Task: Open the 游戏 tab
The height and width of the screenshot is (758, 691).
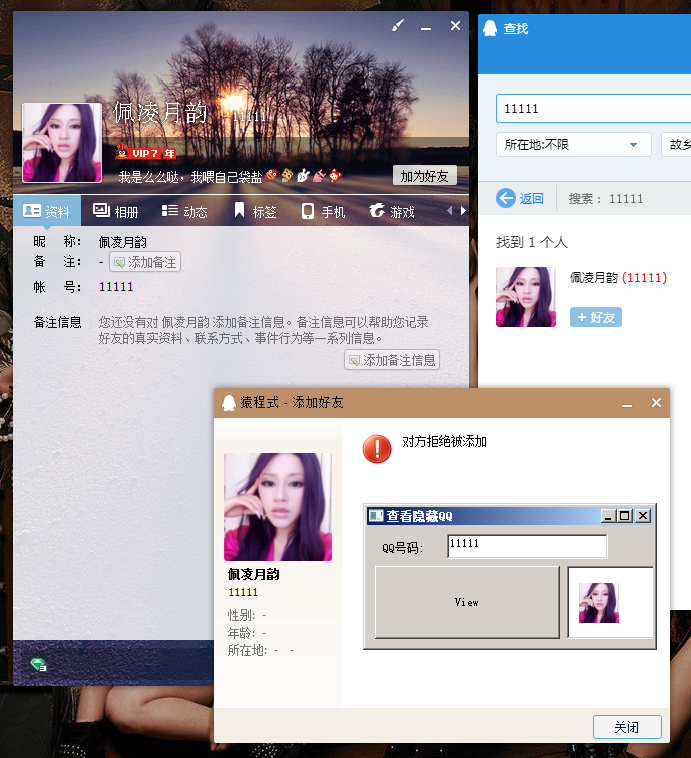Action: pos(392,211)
